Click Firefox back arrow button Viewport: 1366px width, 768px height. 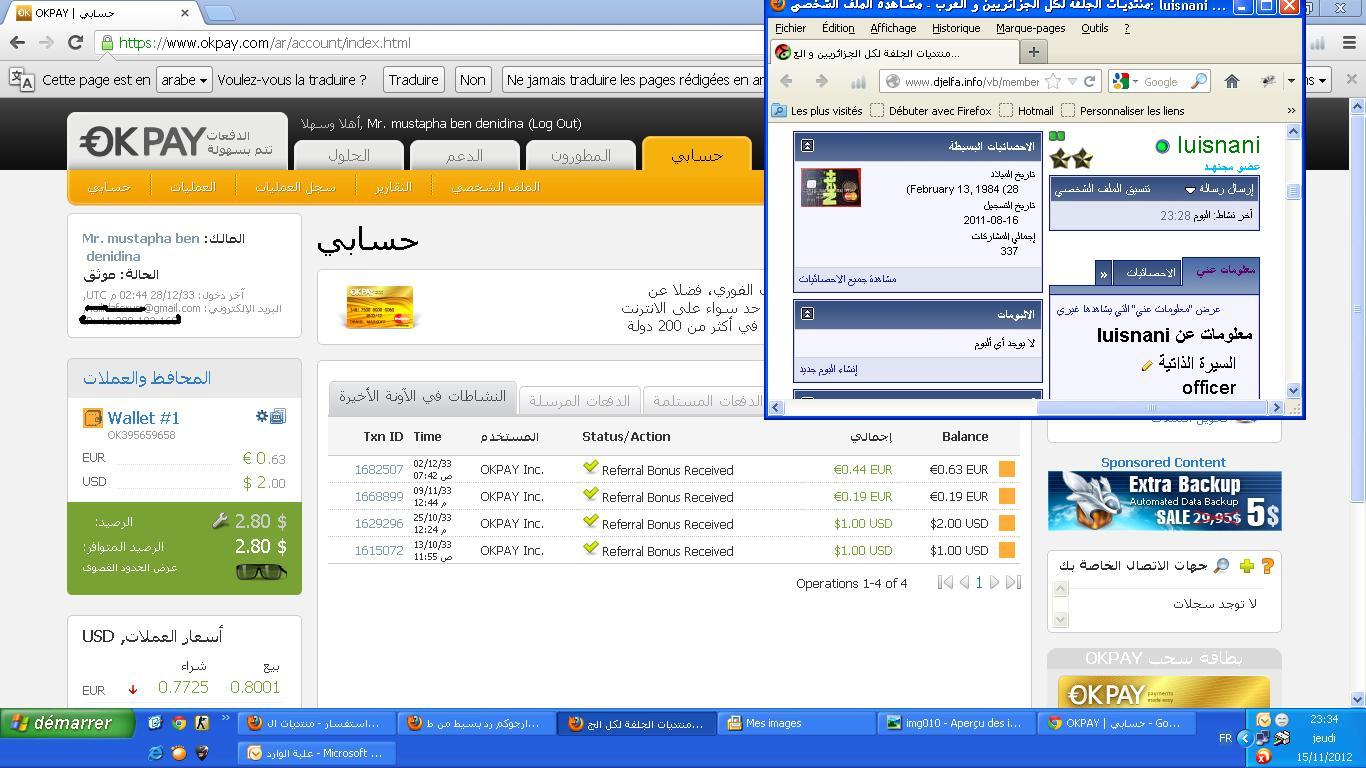786,81
